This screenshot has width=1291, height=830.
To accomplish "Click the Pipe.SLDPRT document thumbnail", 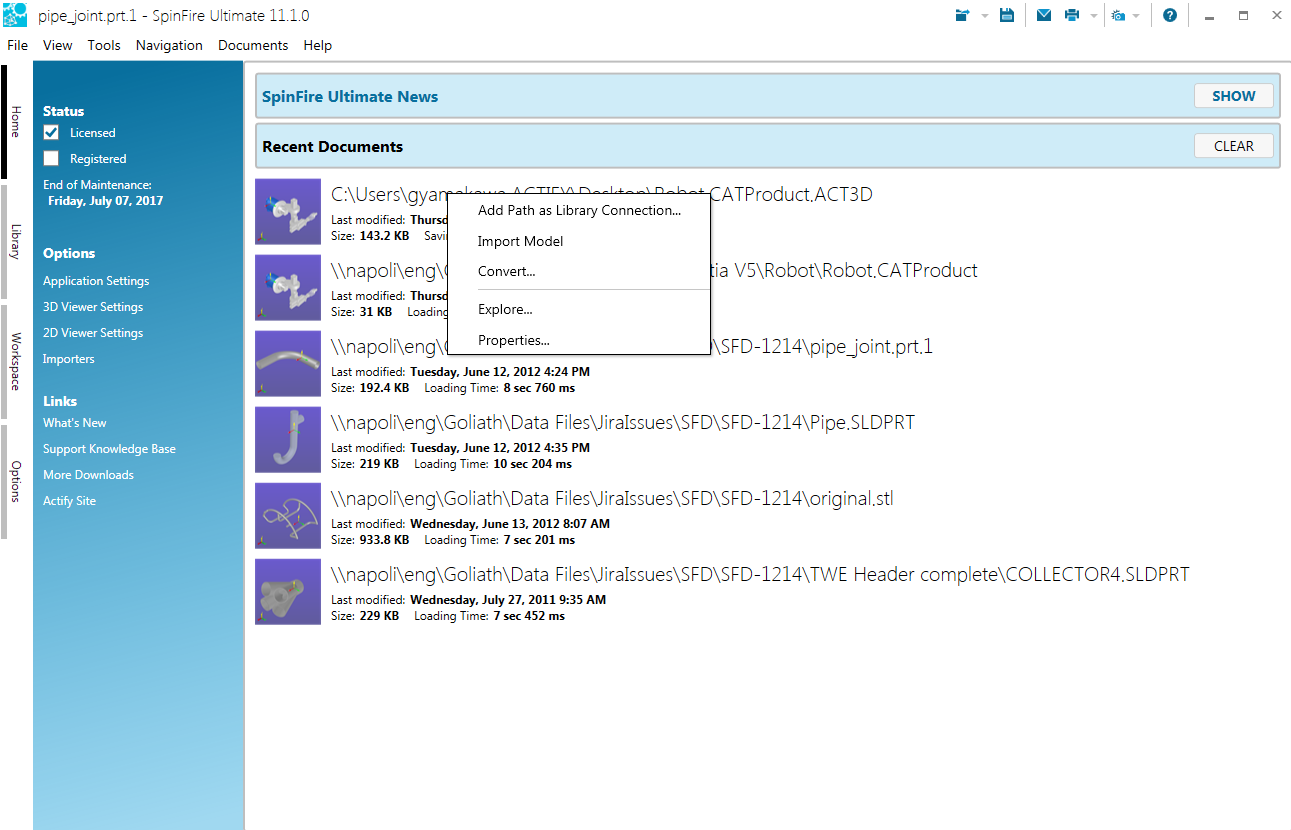I will (x=288, y=439).
